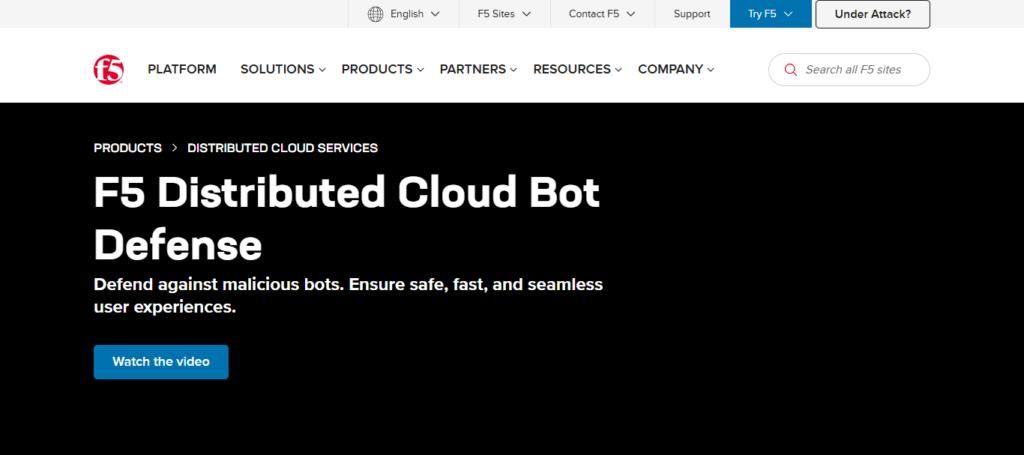Viewport: 1024px width, 455px height.
Task: Click the magnifier search icon
Action: (x=790, y=70)
